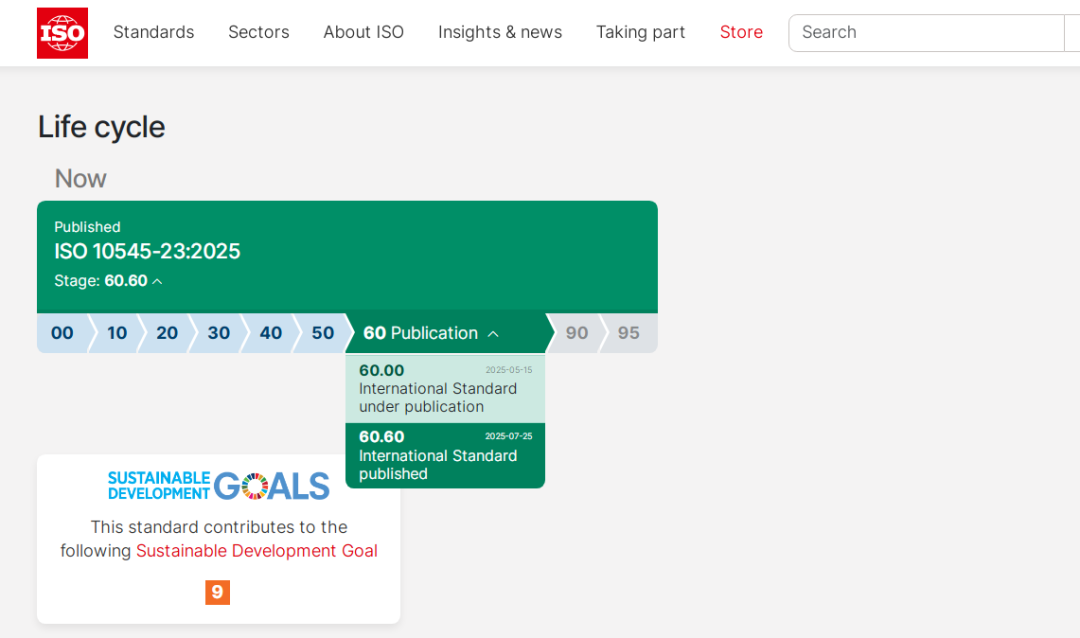Open the Standards menu
The width and height of the screenshot is (1080, 638).
(153, 32)
